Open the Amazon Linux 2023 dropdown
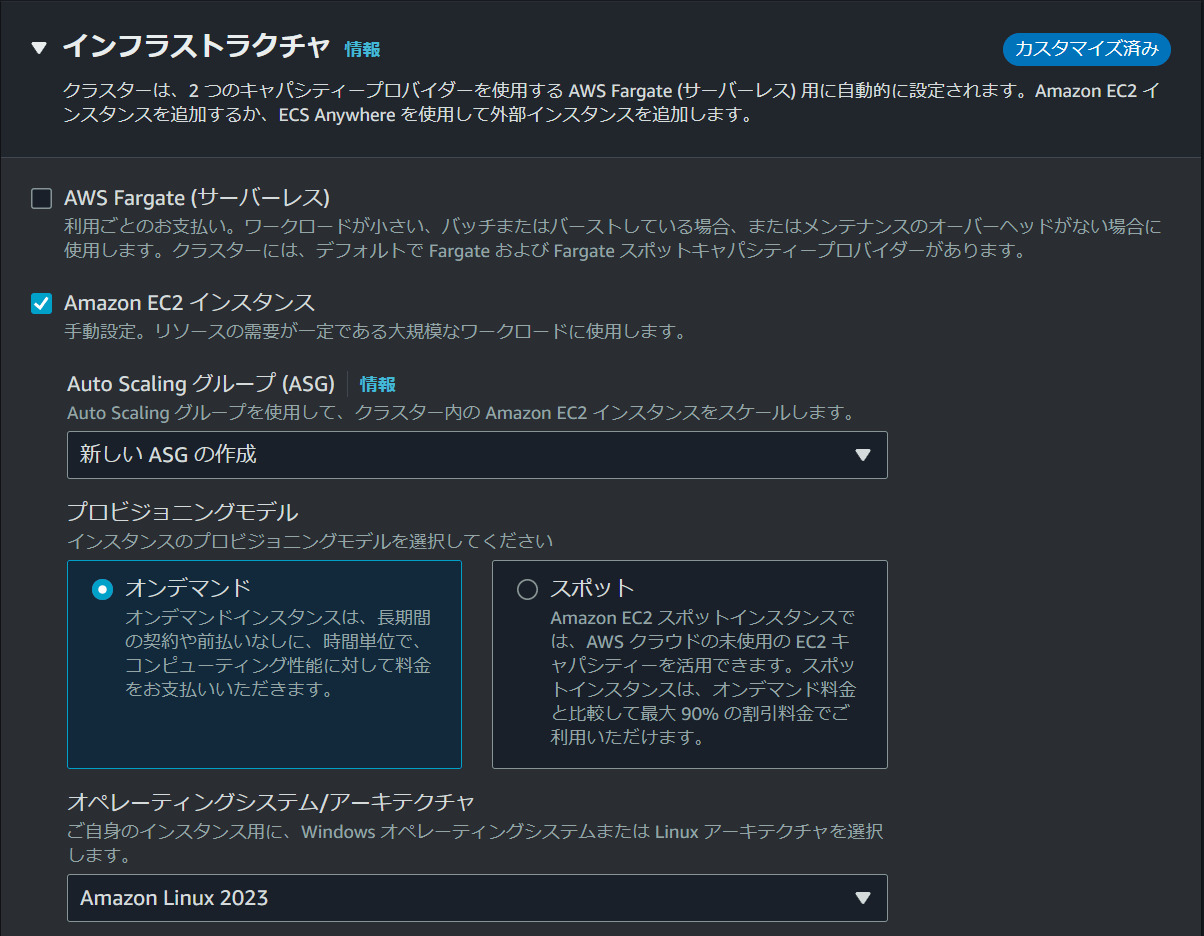Image resolution: width=1204 pixels, height=936 pixels. point(477,898)
